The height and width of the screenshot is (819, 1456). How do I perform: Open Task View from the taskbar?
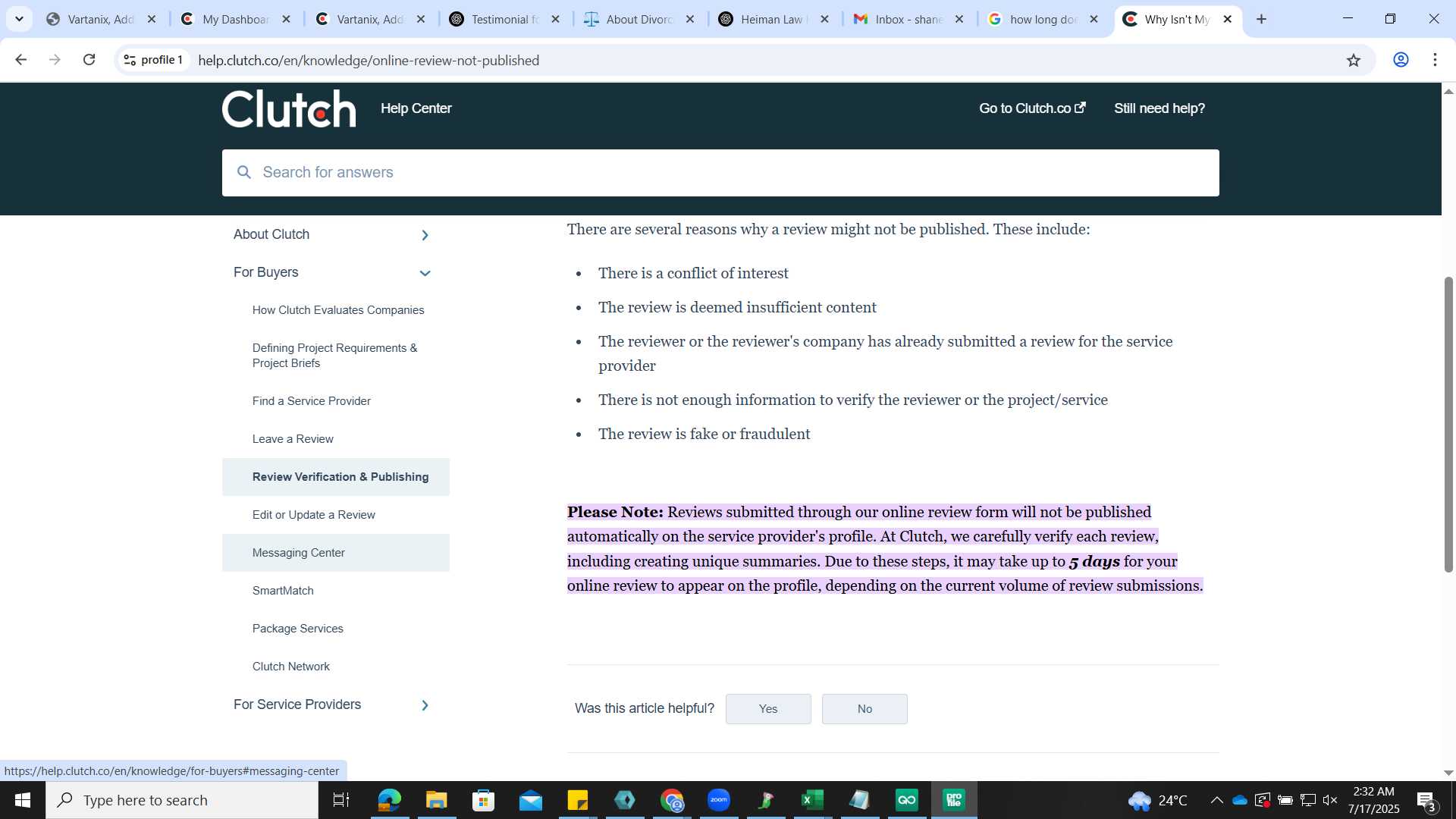pyautogui.click(x=341, y=800)
